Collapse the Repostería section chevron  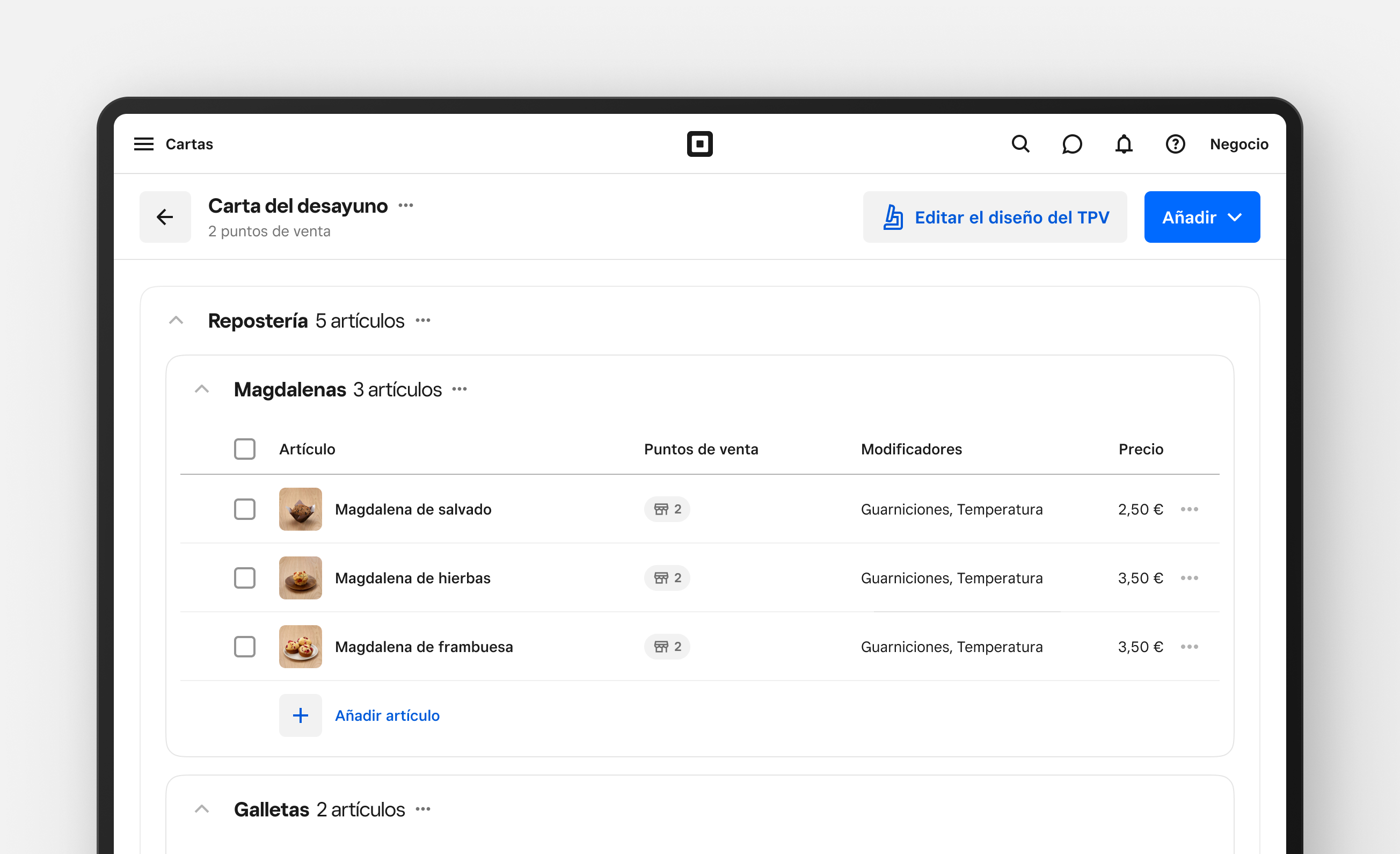coord(176,321)
